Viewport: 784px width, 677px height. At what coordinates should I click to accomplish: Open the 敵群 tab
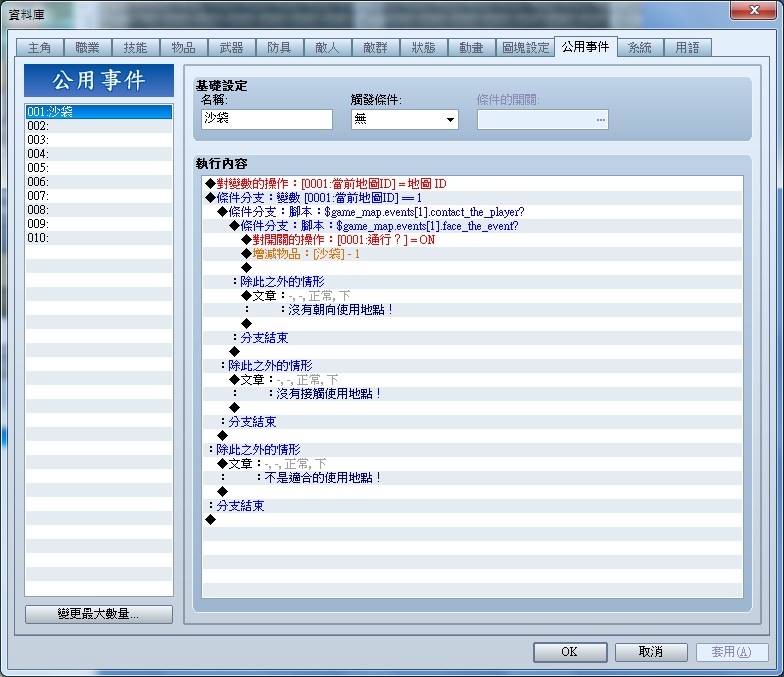tap(376, 48)
